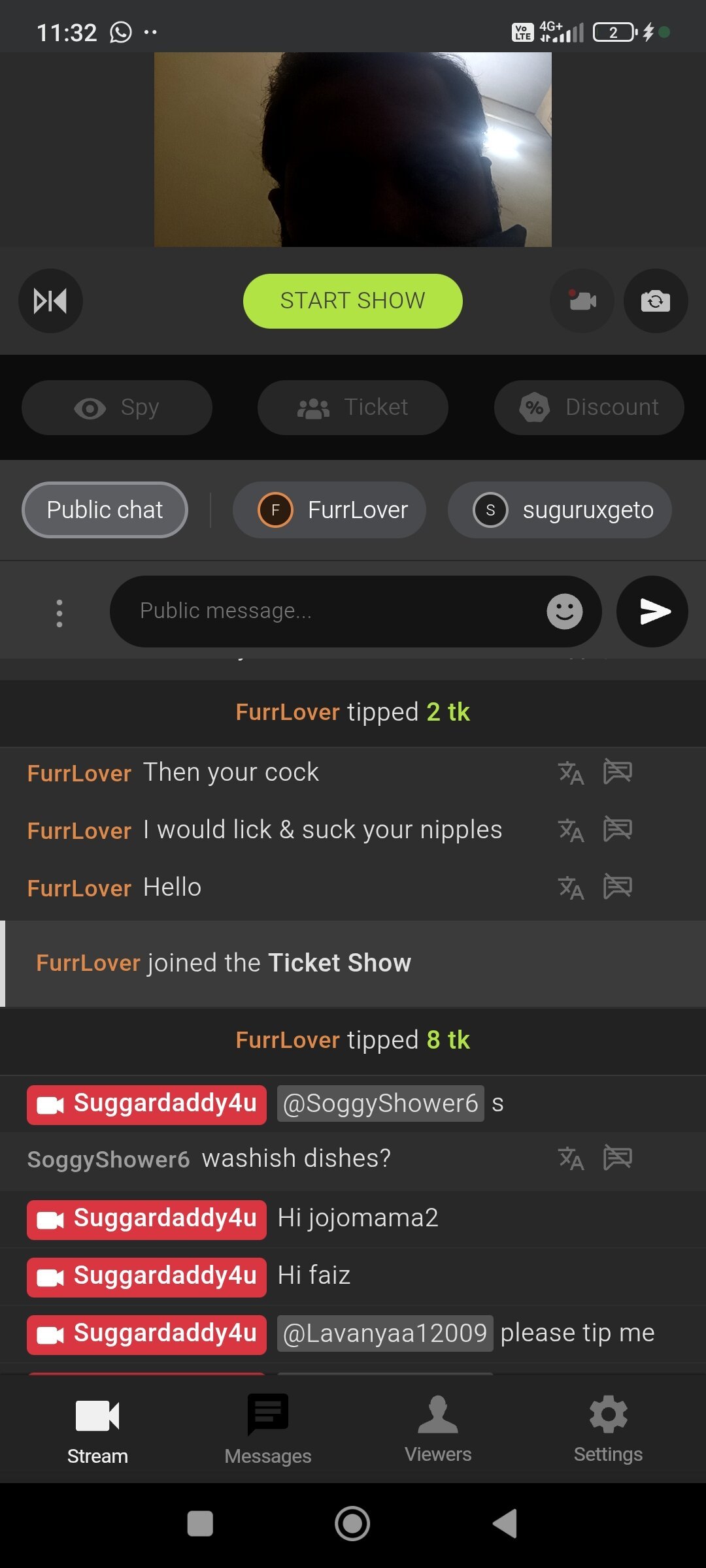
Task: Enable the Discount option
Action: [589, 408]
